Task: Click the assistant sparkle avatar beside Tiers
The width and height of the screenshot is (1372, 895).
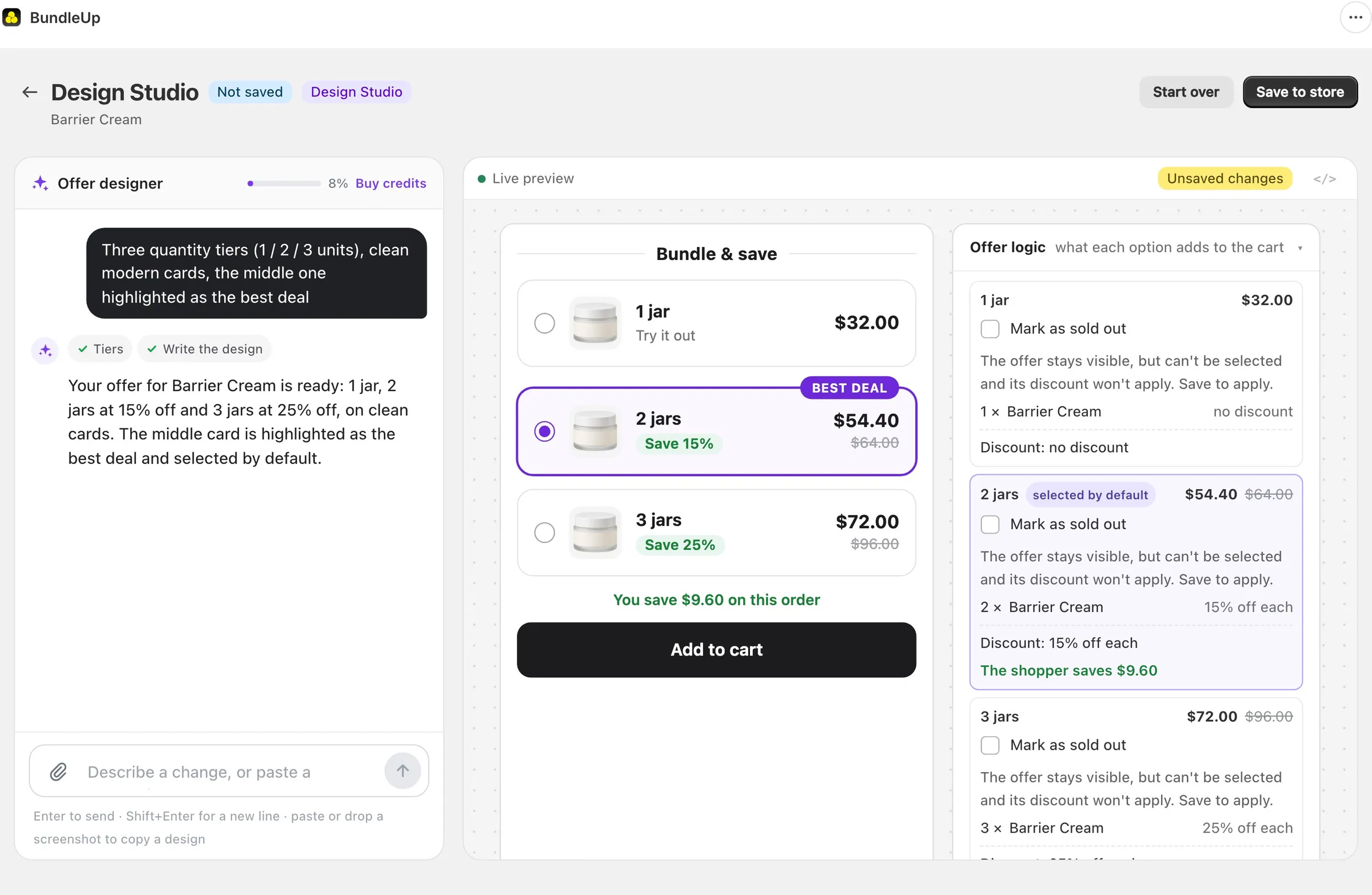Action: point(45,350)
